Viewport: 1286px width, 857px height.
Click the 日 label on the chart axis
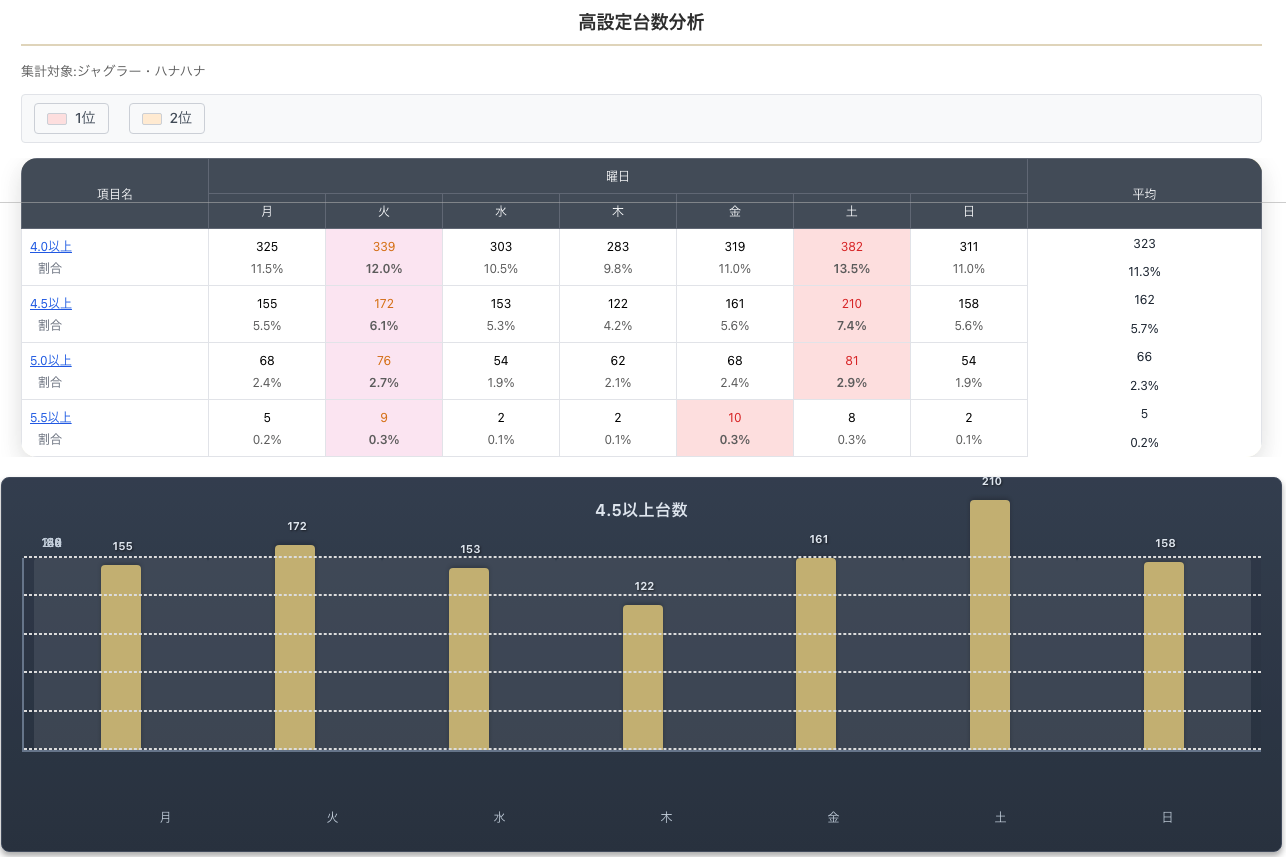coord(1167,817)
